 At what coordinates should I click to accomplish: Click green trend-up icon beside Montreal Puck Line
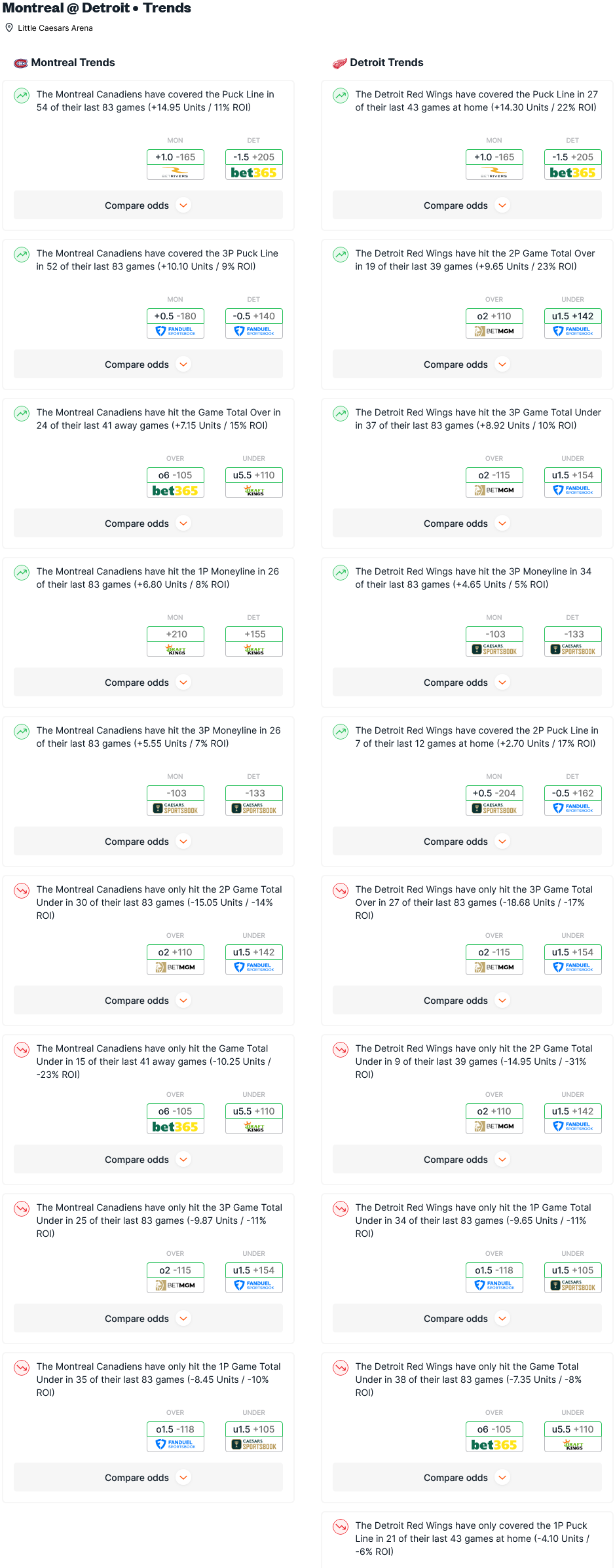pyautogui.click(x=22, y=96)
